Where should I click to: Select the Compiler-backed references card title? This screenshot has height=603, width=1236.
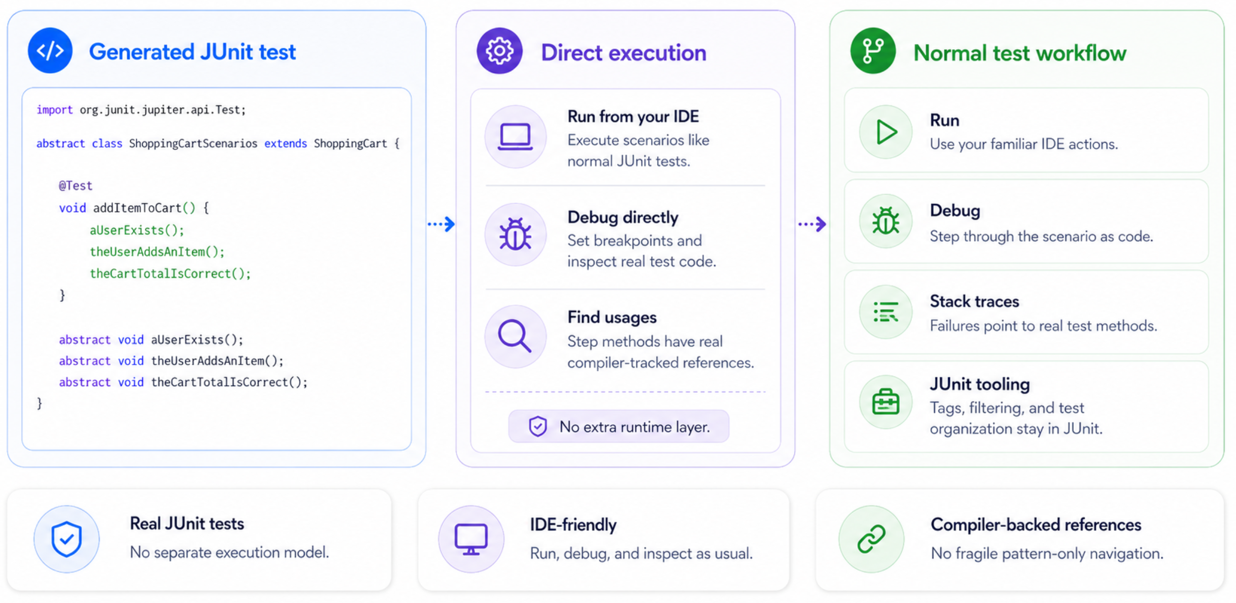pos(1036,525)
